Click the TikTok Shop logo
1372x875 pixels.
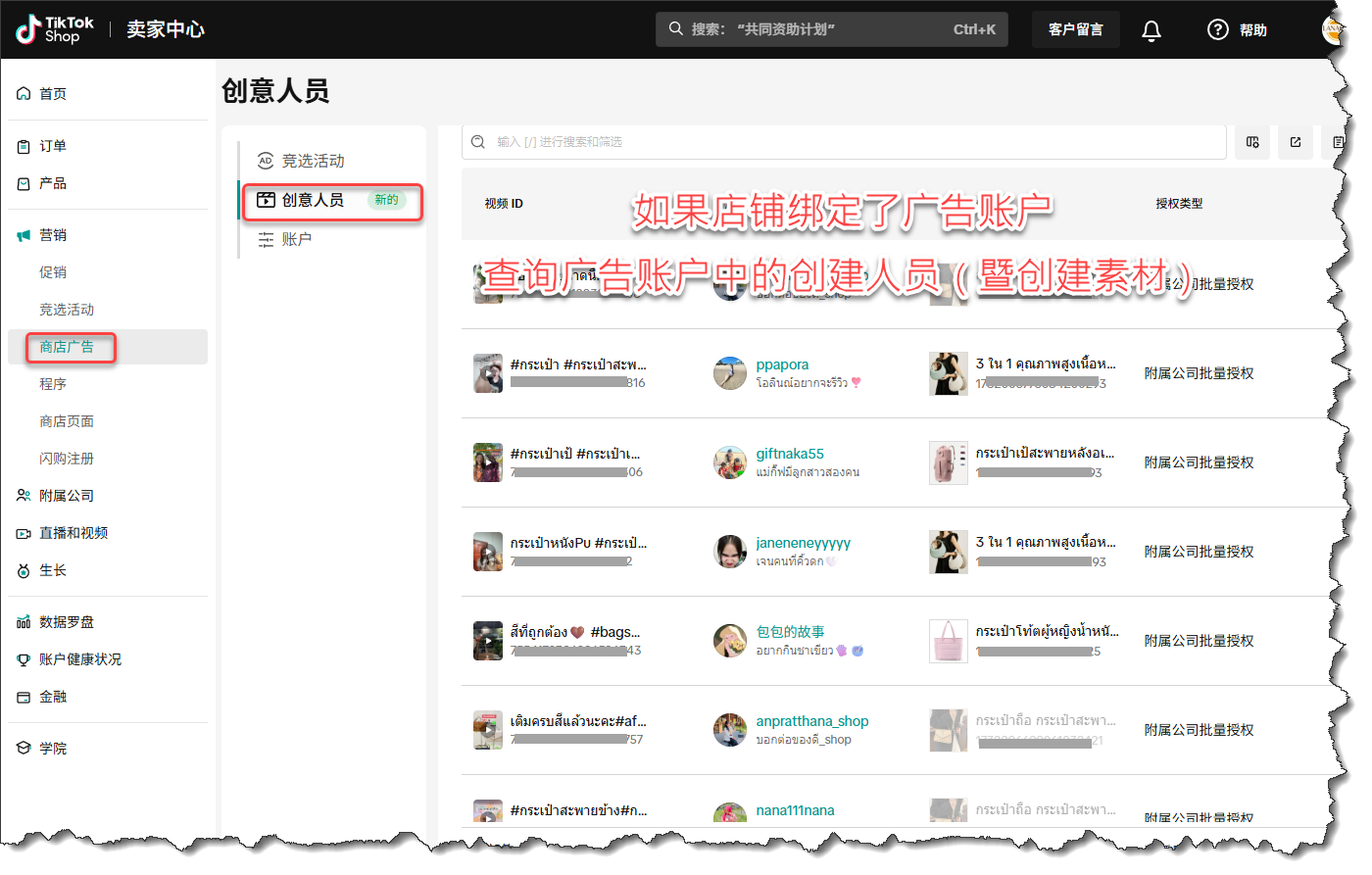[55, 29]
